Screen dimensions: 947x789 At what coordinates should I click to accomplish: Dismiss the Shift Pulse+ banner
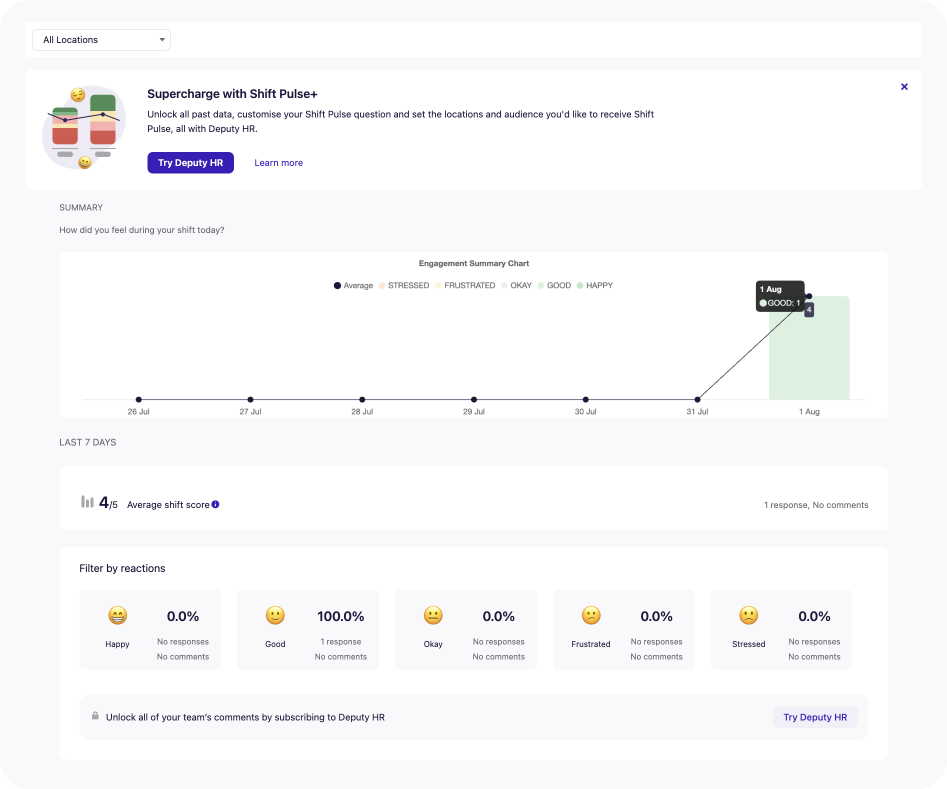904,87
